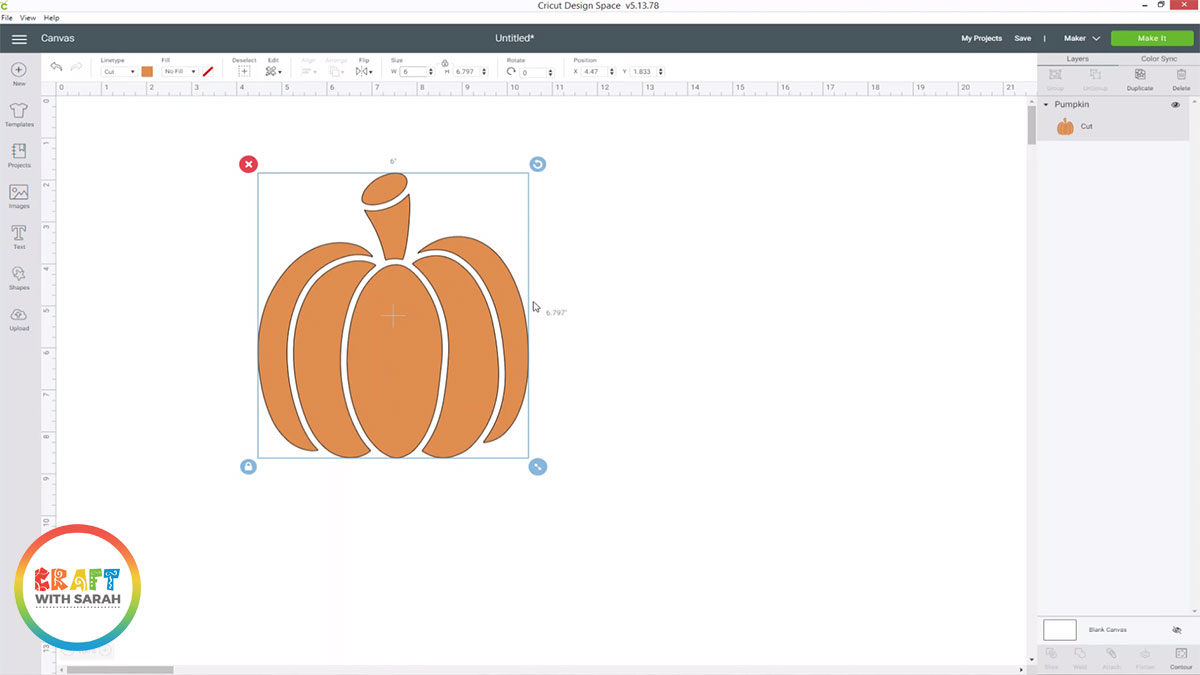Click the green Make It button
1200x675 pixels.
1152,38
